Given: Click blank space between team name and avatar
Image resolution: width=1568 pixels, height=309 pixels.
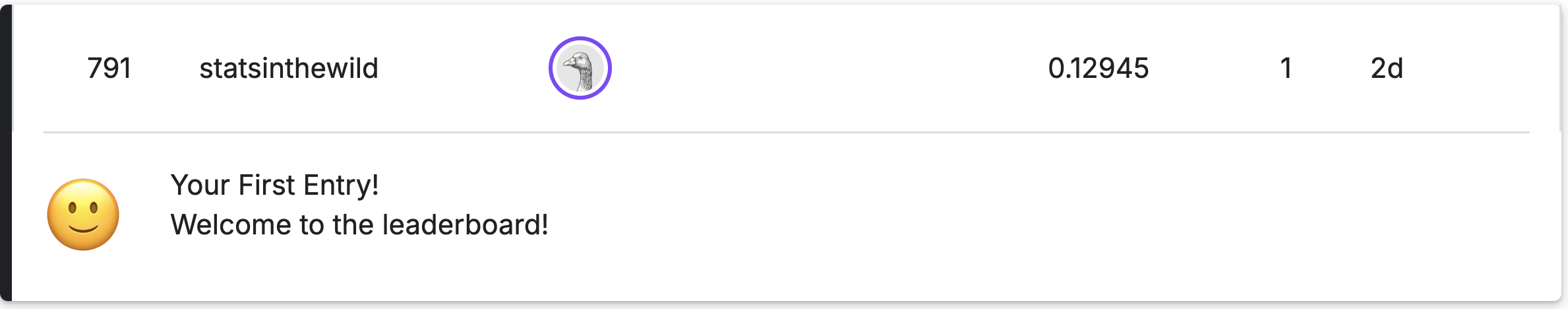Looking at the screenshot, I should (462, 69).
